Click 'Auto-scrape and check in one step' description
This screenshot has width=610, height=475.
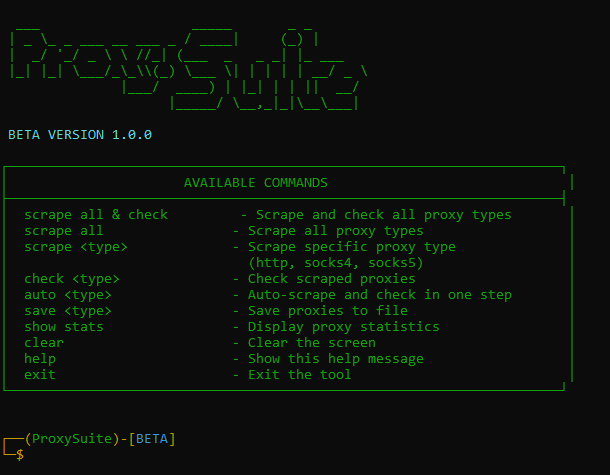point(379,295)
